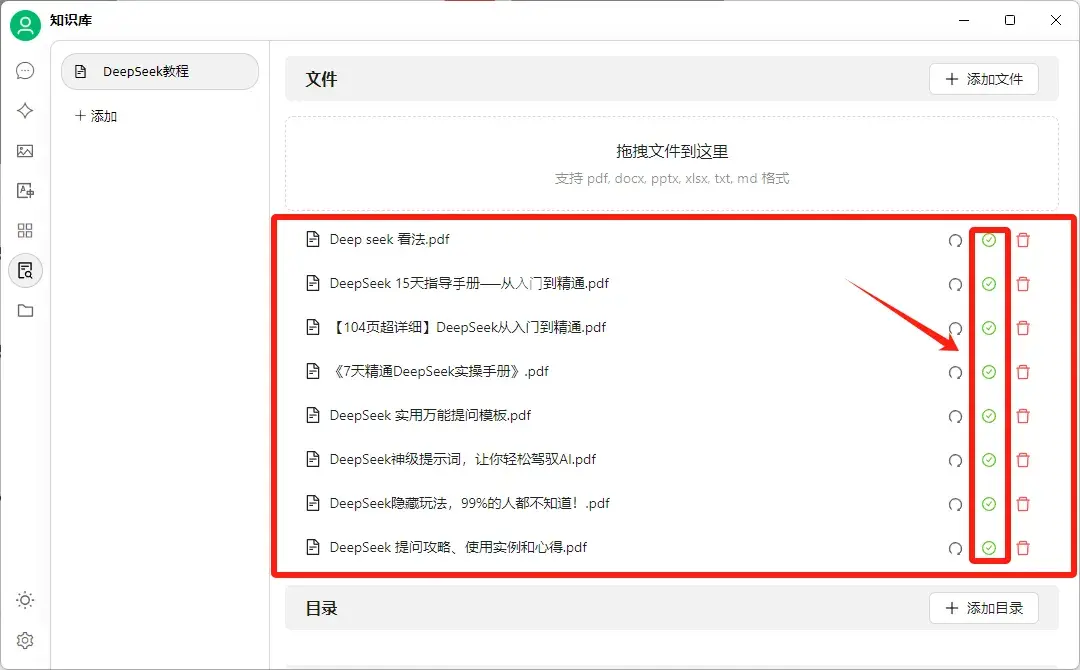Click status check for DeepSeek 15天指导手册
The height and width of the screenshot is (670, 1080).
[989, 284]
